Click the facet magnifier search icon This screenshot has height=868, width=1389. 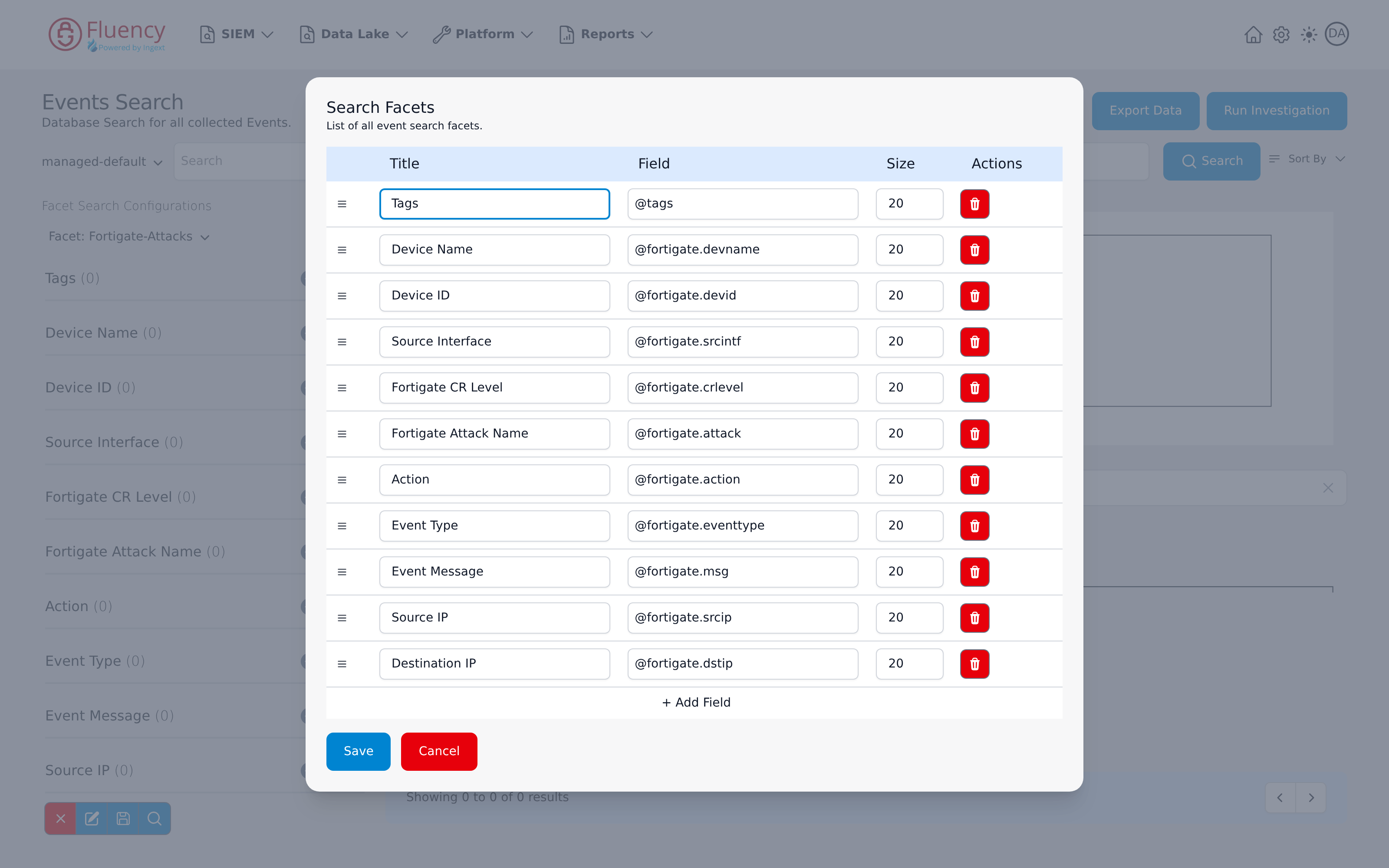[x=155, y=818]
